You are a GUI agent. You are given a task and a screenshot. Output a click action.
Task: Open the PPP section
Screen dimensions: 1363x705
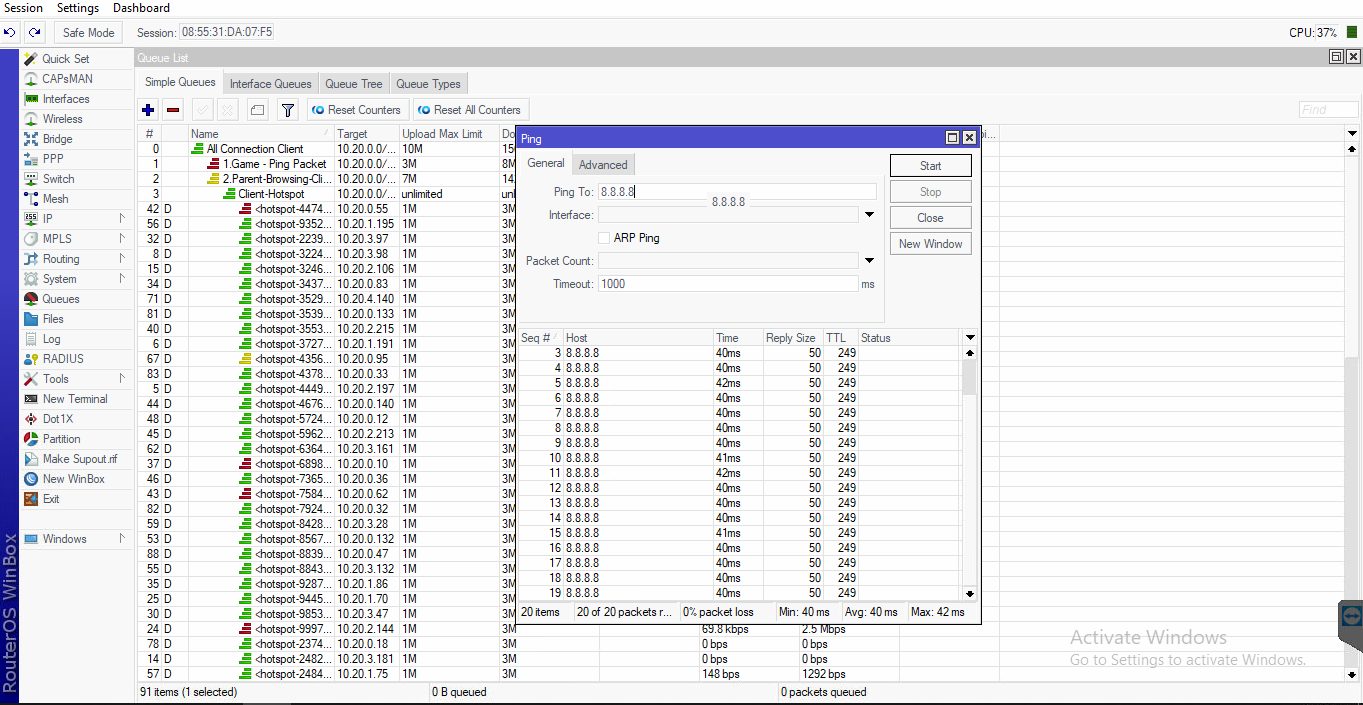tap(53, 159)
